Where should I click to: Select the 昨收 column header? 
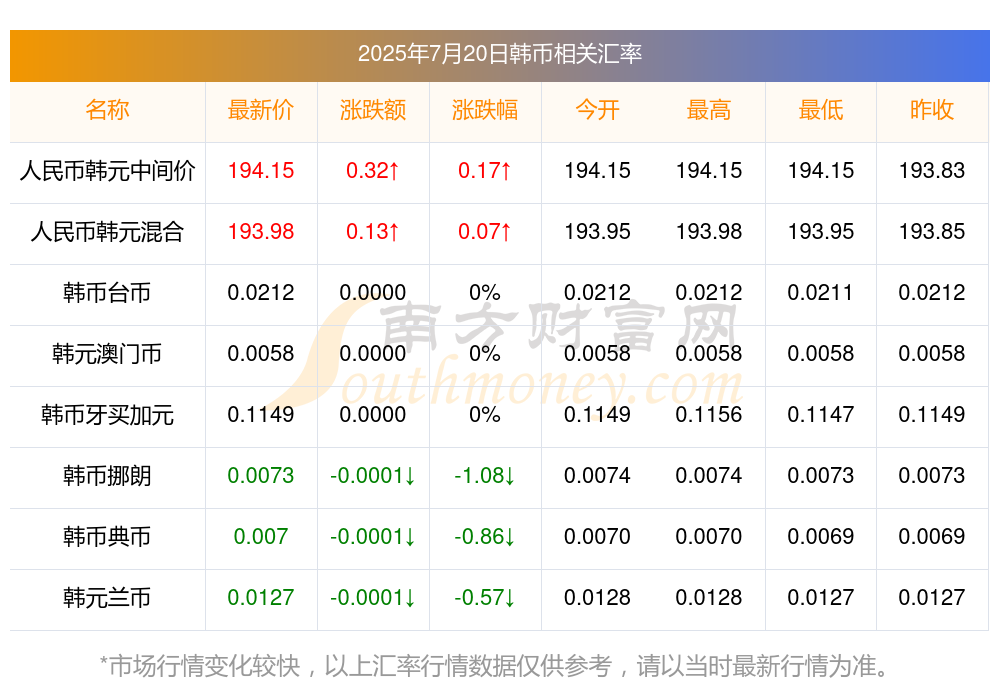click(x=932, y=110)
